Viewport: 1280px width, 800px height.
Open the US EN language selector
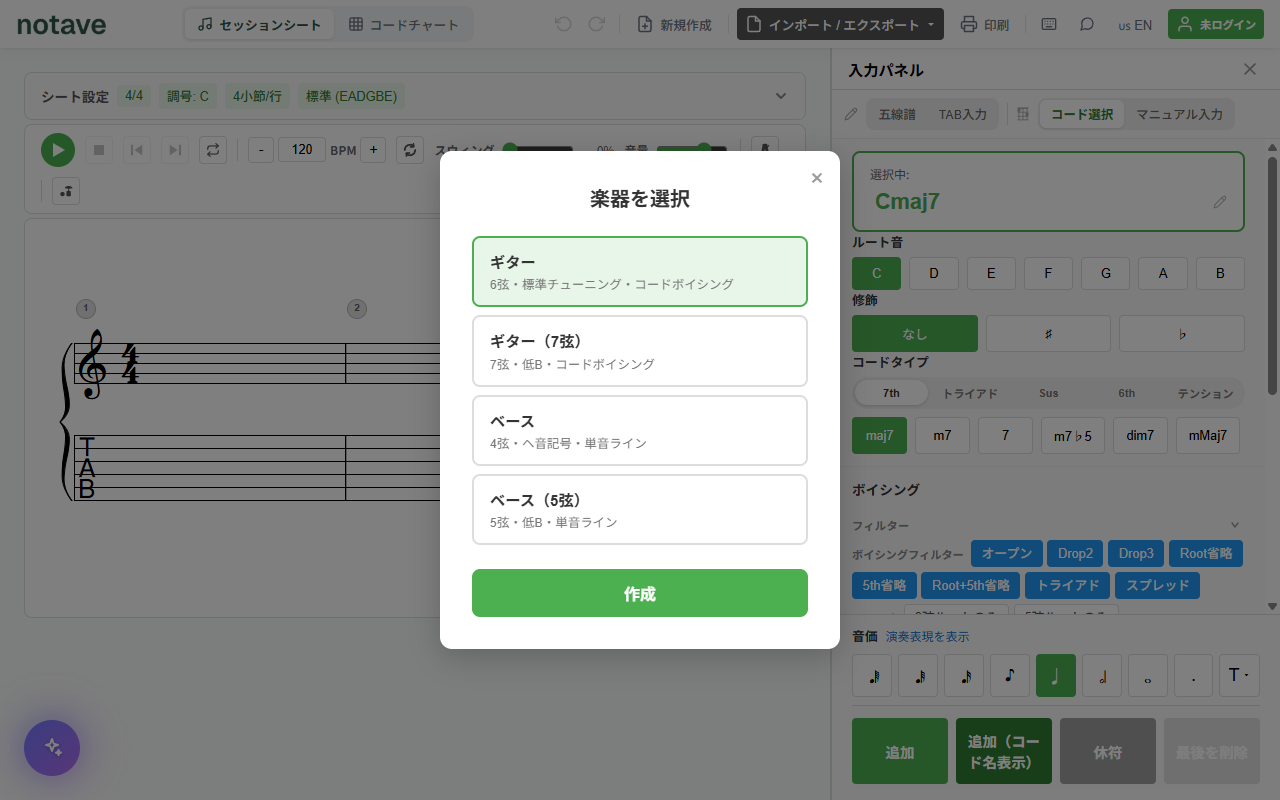point(1135,25)
